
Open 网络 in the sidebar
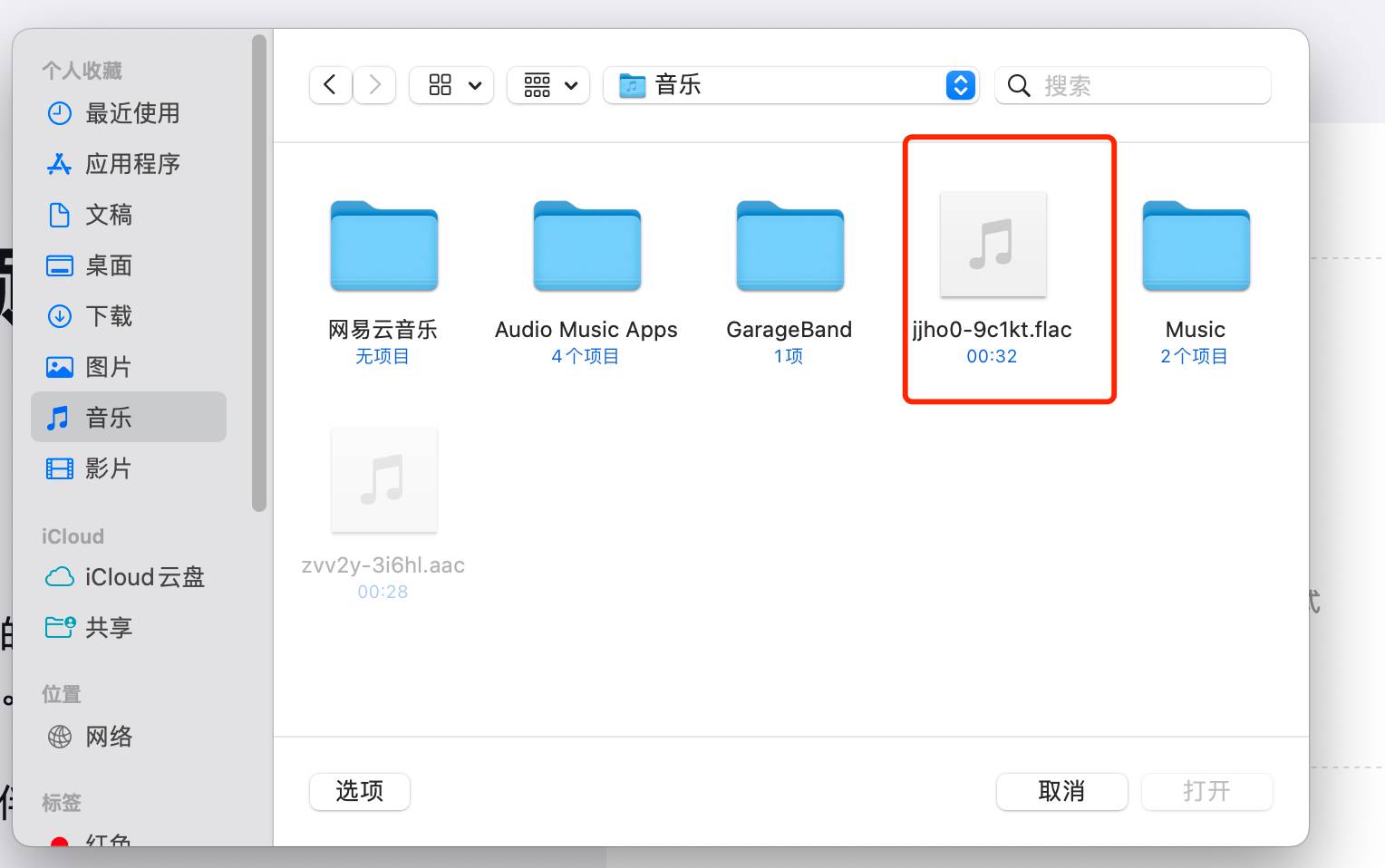(129, 737)
